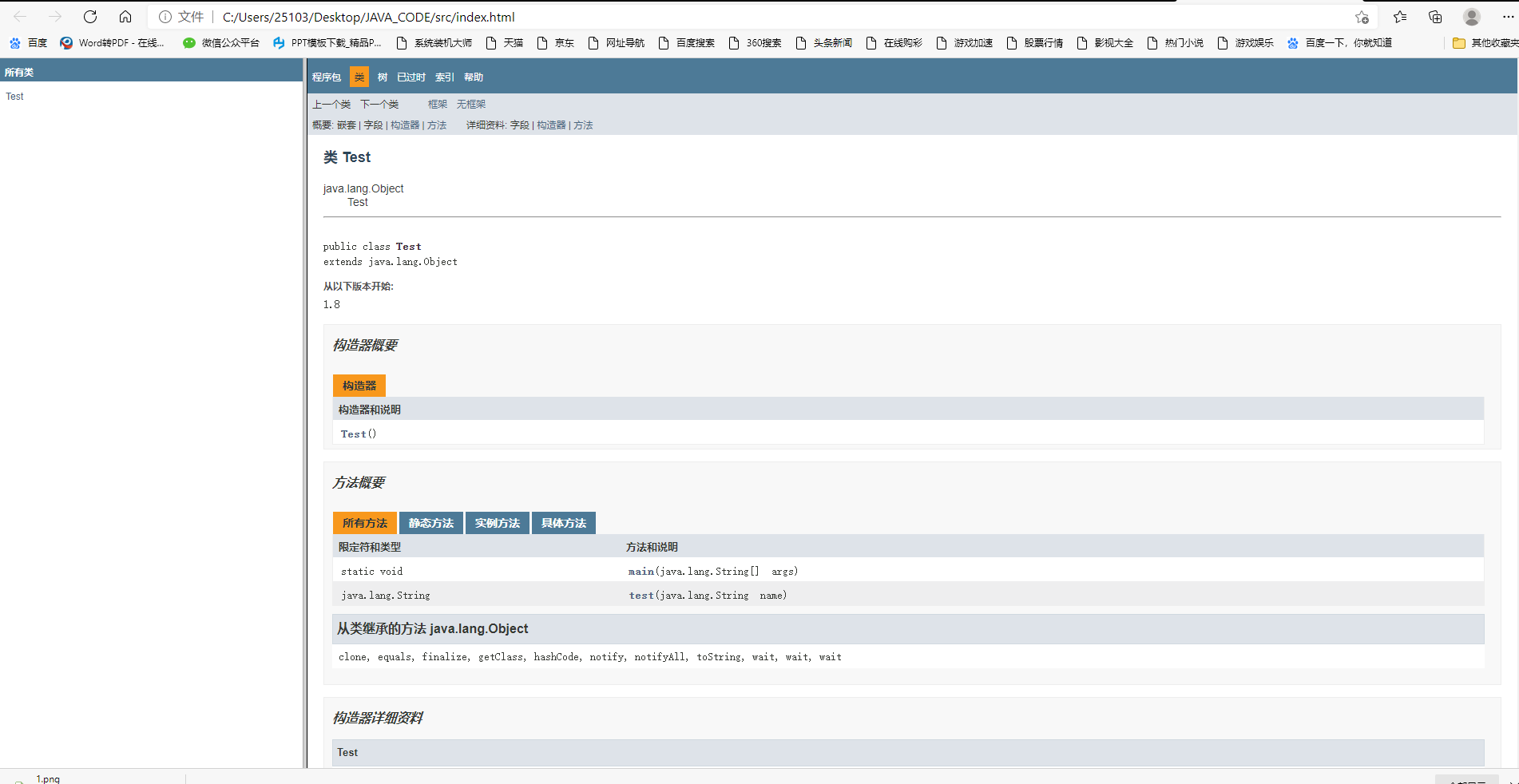Click '下一个类' text
This screenshot has height=784, width=1519.
tap(379, 105)
